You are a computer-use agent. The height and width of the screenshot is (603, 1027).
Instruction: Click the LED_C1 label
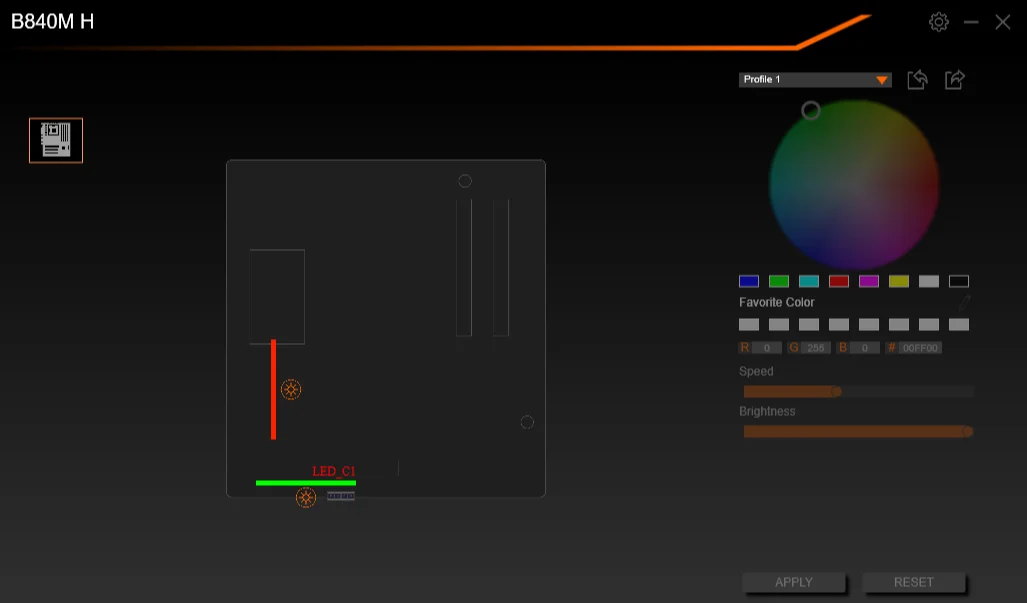click(x=333, y=471)
